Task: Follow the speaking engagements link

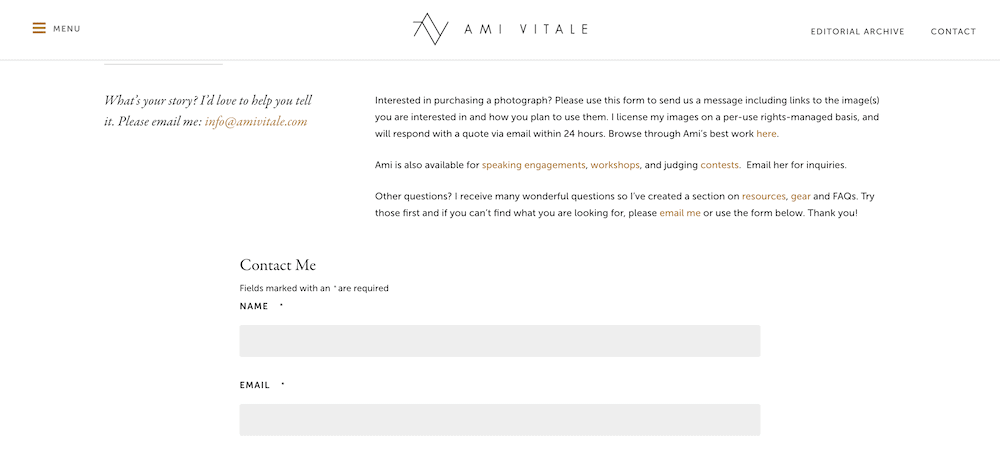Action: coord(533,165)
